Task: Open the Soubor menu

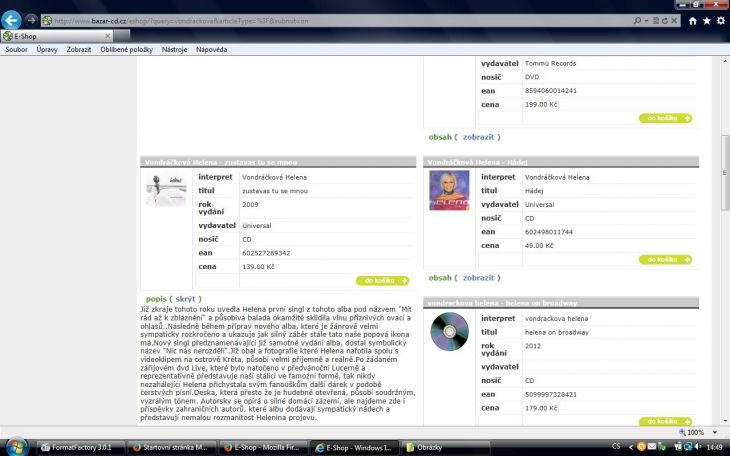Action: coord(16,49)
